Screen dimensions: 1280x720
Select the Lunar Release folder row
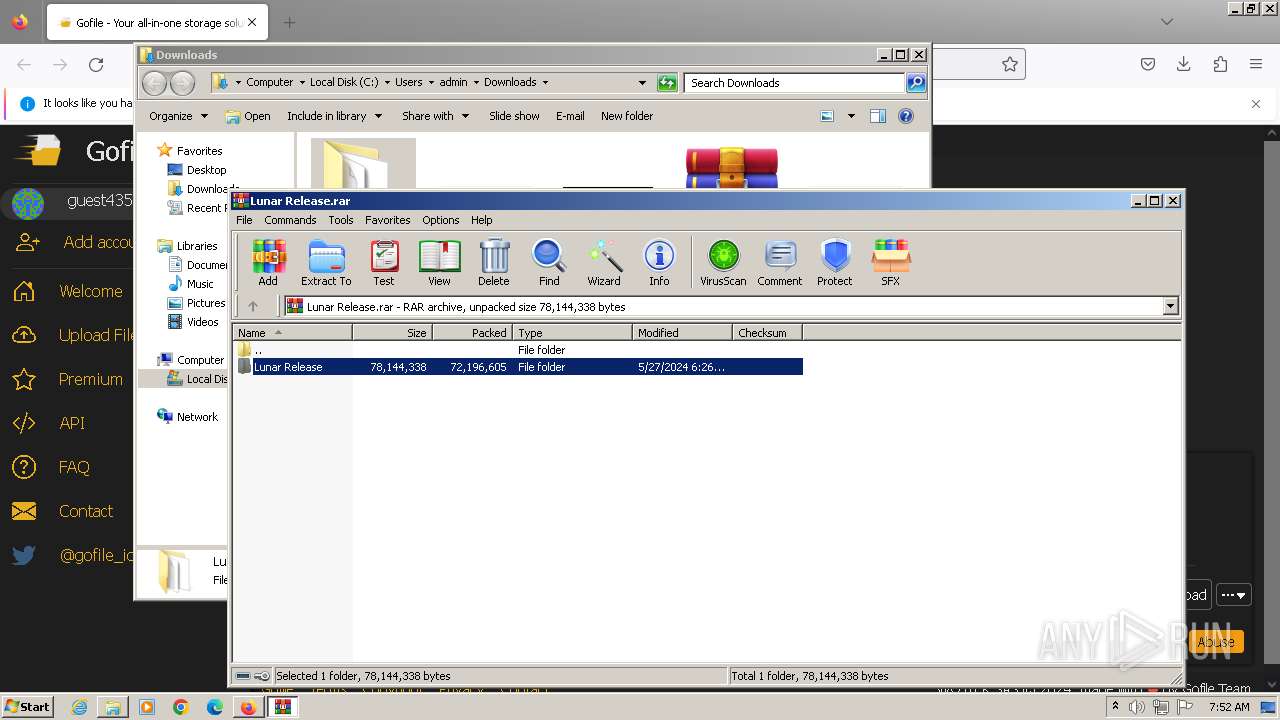pyautogui.click(x=518, y=367)
